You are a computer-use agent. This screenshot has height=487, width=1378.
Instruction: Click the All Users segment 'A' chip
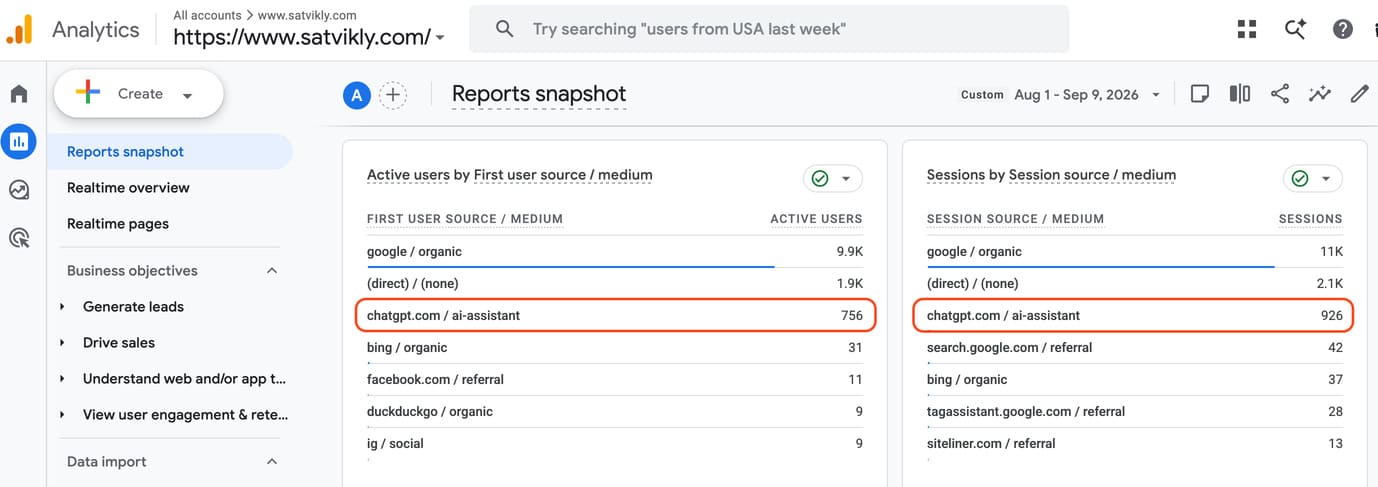pos(357,95)
